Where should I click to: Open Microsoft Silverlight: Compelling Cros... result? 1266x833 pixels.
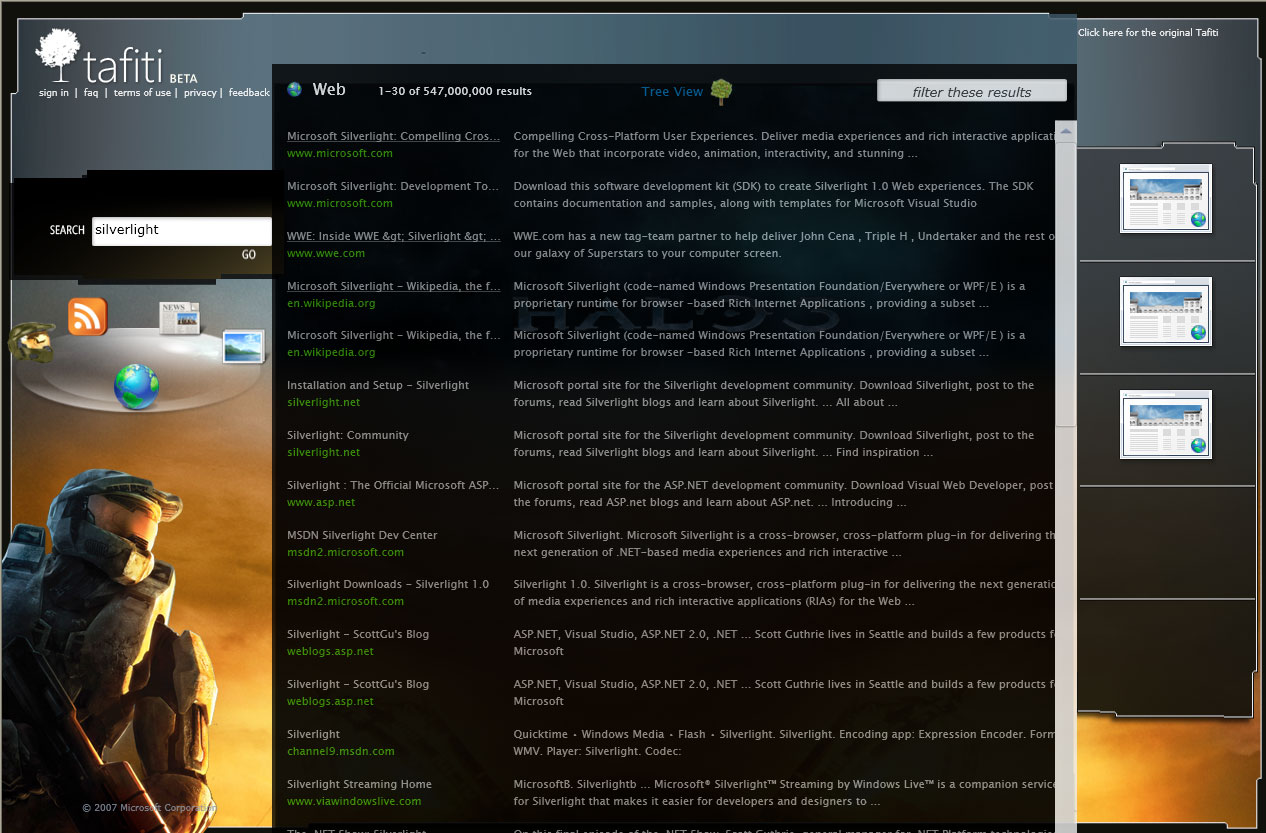pyautogui.click(x=393, y=137)
